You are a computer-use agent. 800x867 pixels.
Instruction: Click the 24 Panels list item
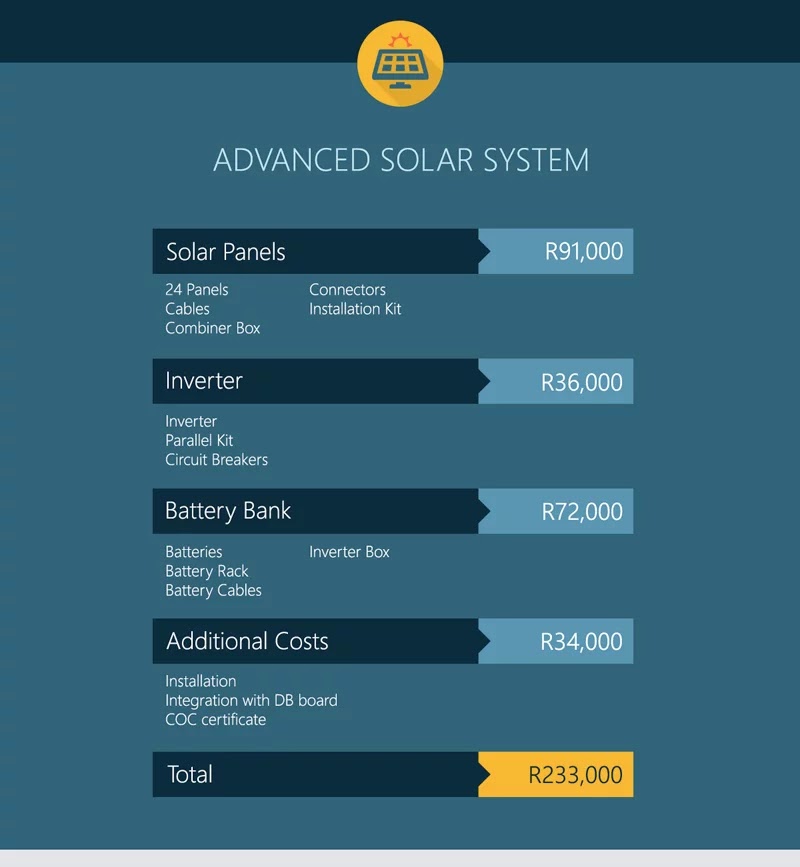pos(196,290)
